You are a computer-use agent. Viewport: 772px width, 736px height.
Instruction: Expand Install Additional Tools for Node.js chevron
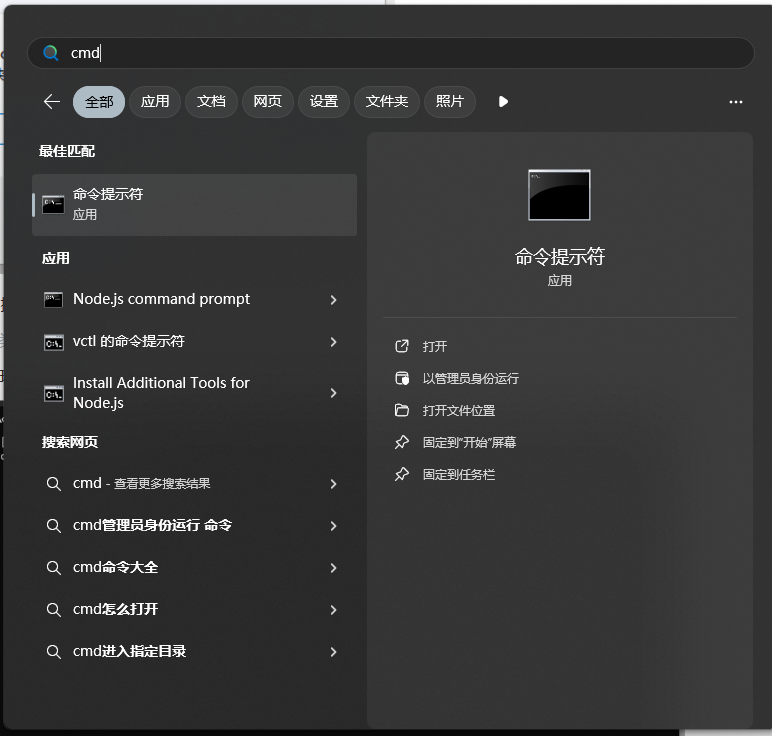(x=333, y=393)
